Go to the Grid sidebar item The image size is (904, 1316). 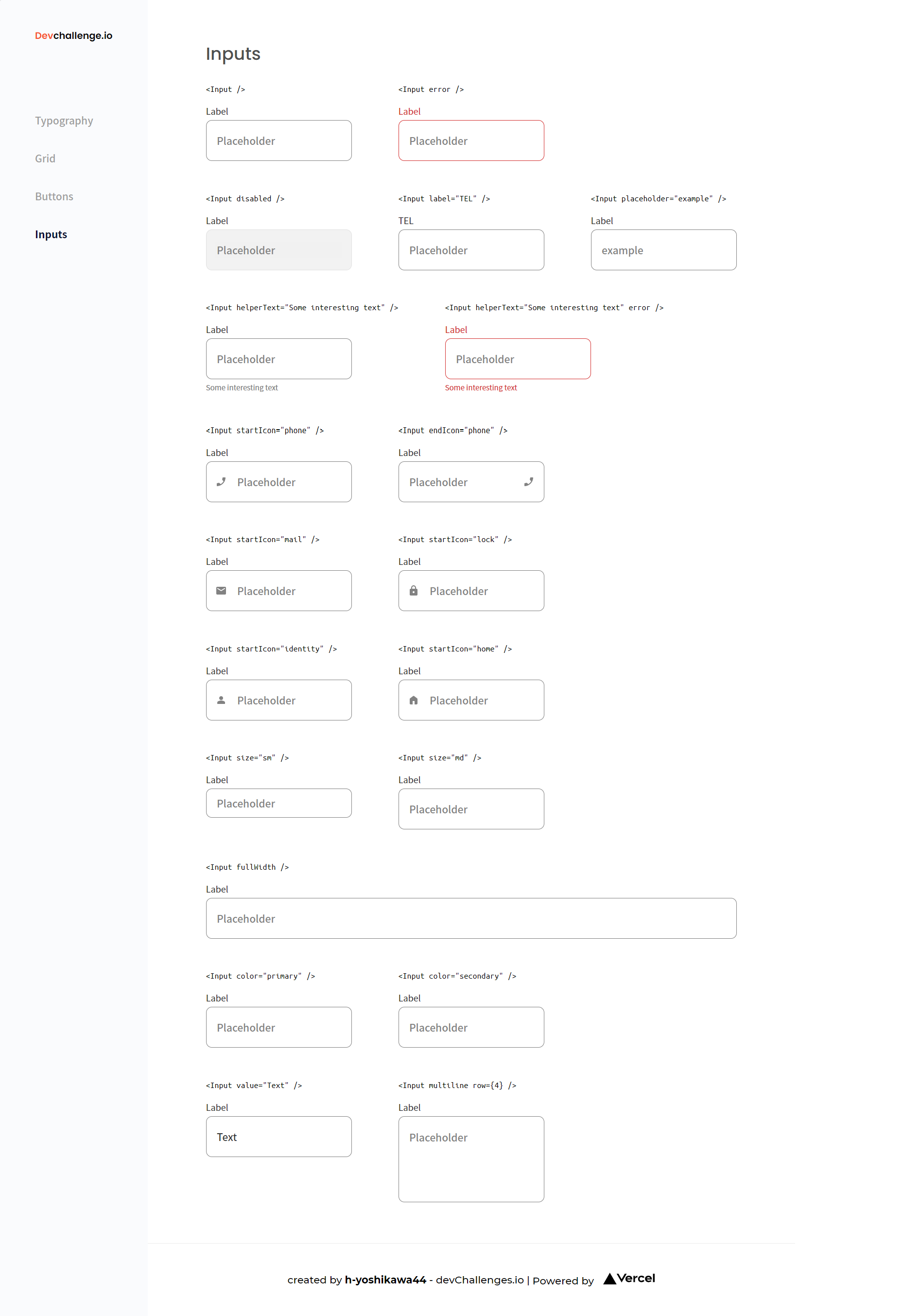(x=45, y=158)
